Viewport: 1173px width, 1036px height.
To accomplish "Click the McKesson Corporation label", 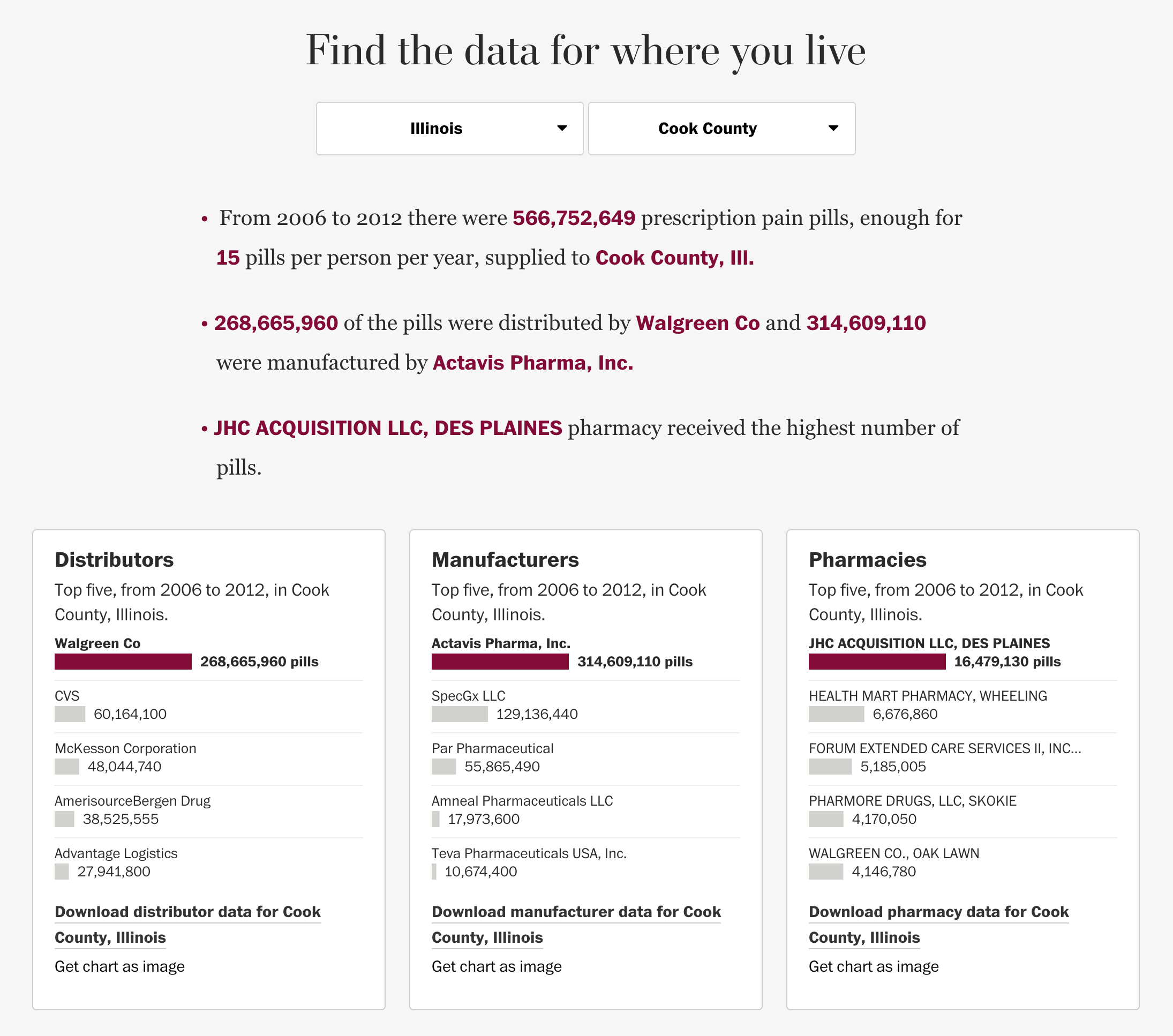I will click(x=125, y=748).
